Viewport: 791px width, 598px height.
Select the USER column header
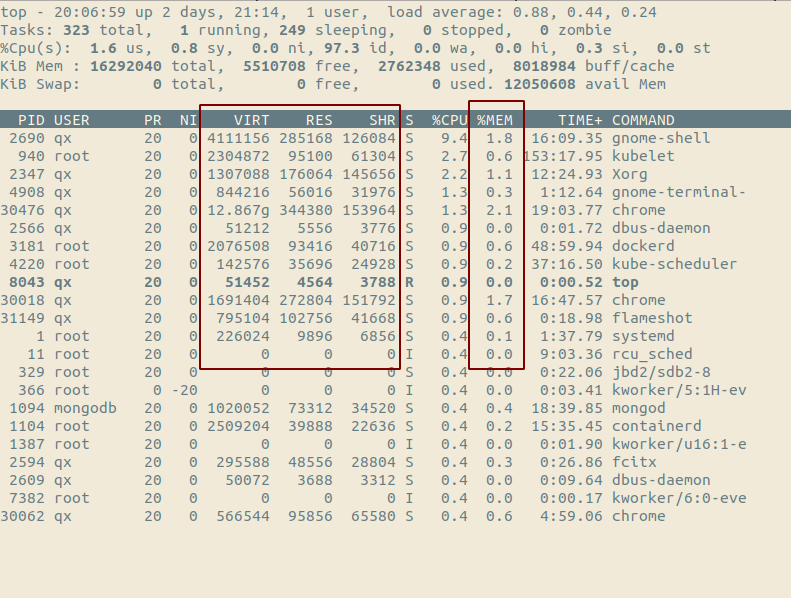pos(72,120)
